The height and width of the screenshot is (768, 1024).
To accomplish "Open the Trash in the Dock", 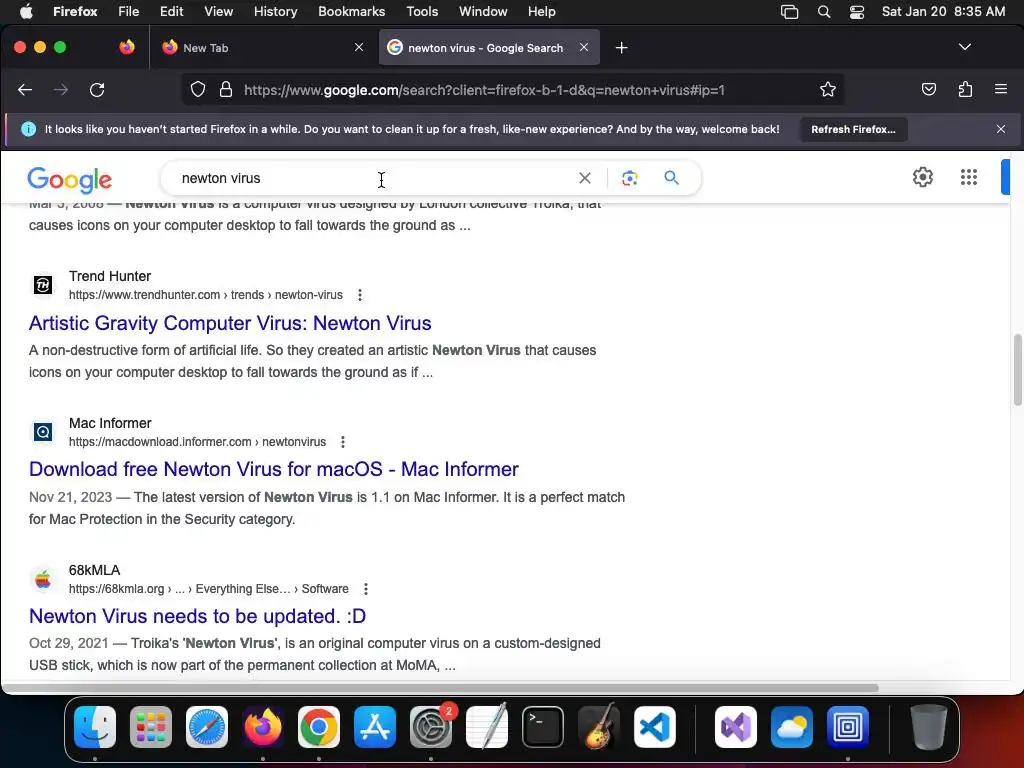I will 929,726.
